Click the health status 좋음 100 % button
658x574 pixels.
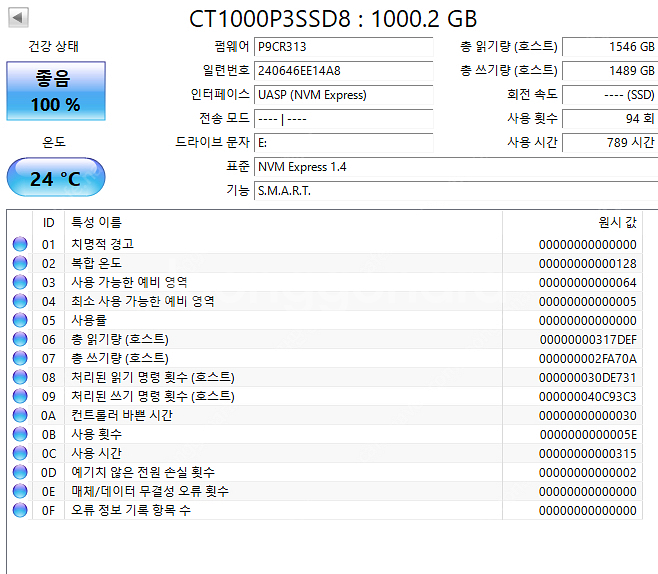click(56, 91)
